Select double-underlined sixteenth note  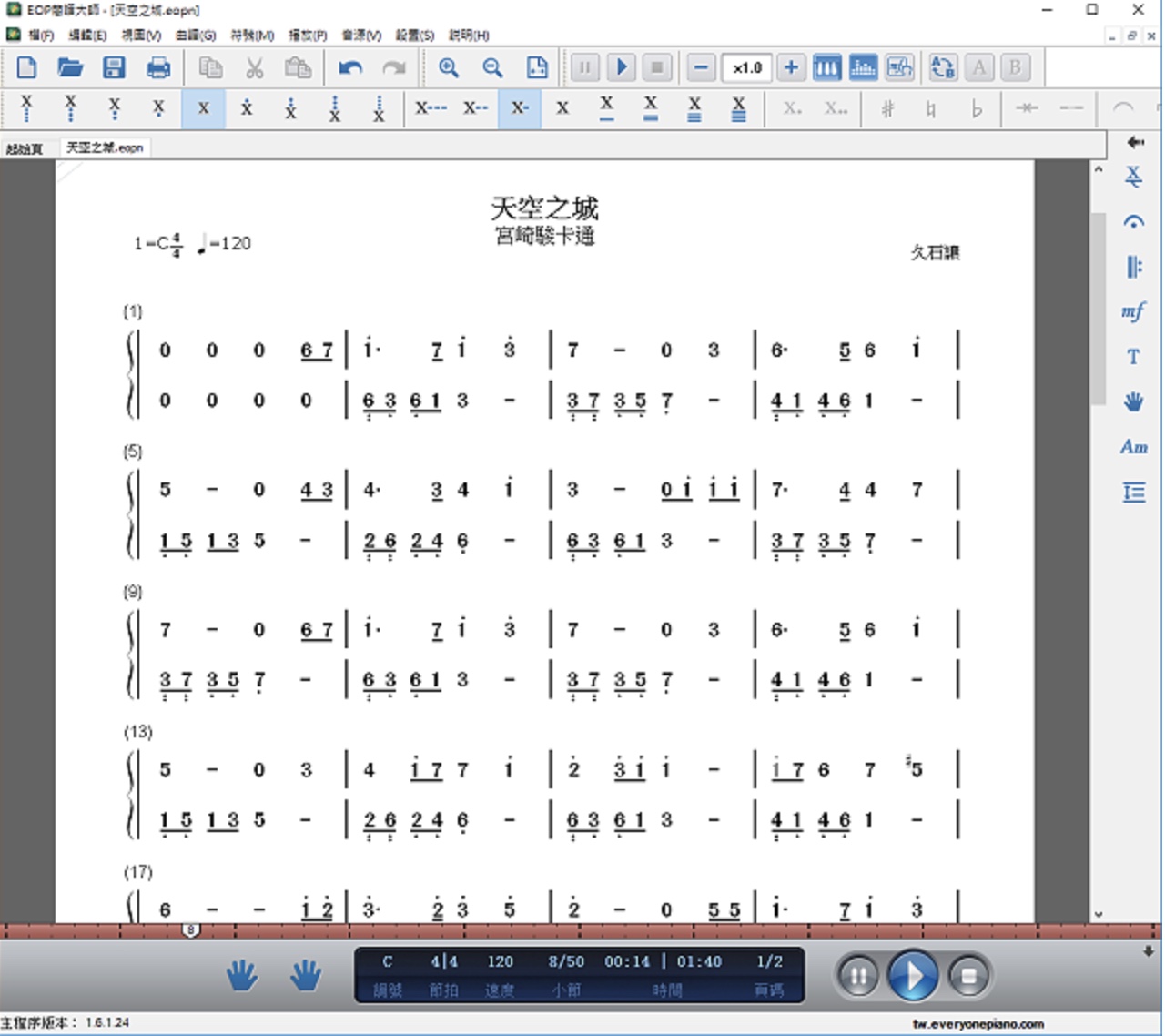pyautogui.click(x=651, y=108)
